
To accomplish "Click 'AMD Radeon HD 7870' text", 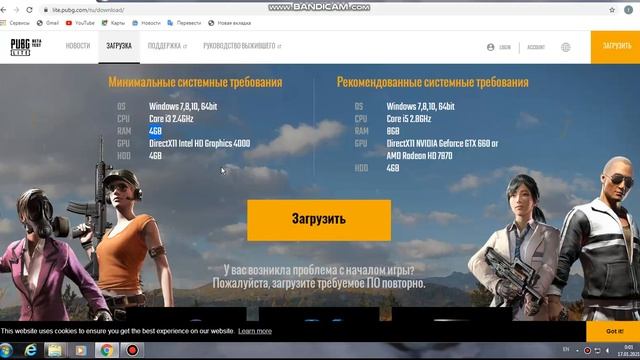I will pyautogui.click(x=419, y=156).
